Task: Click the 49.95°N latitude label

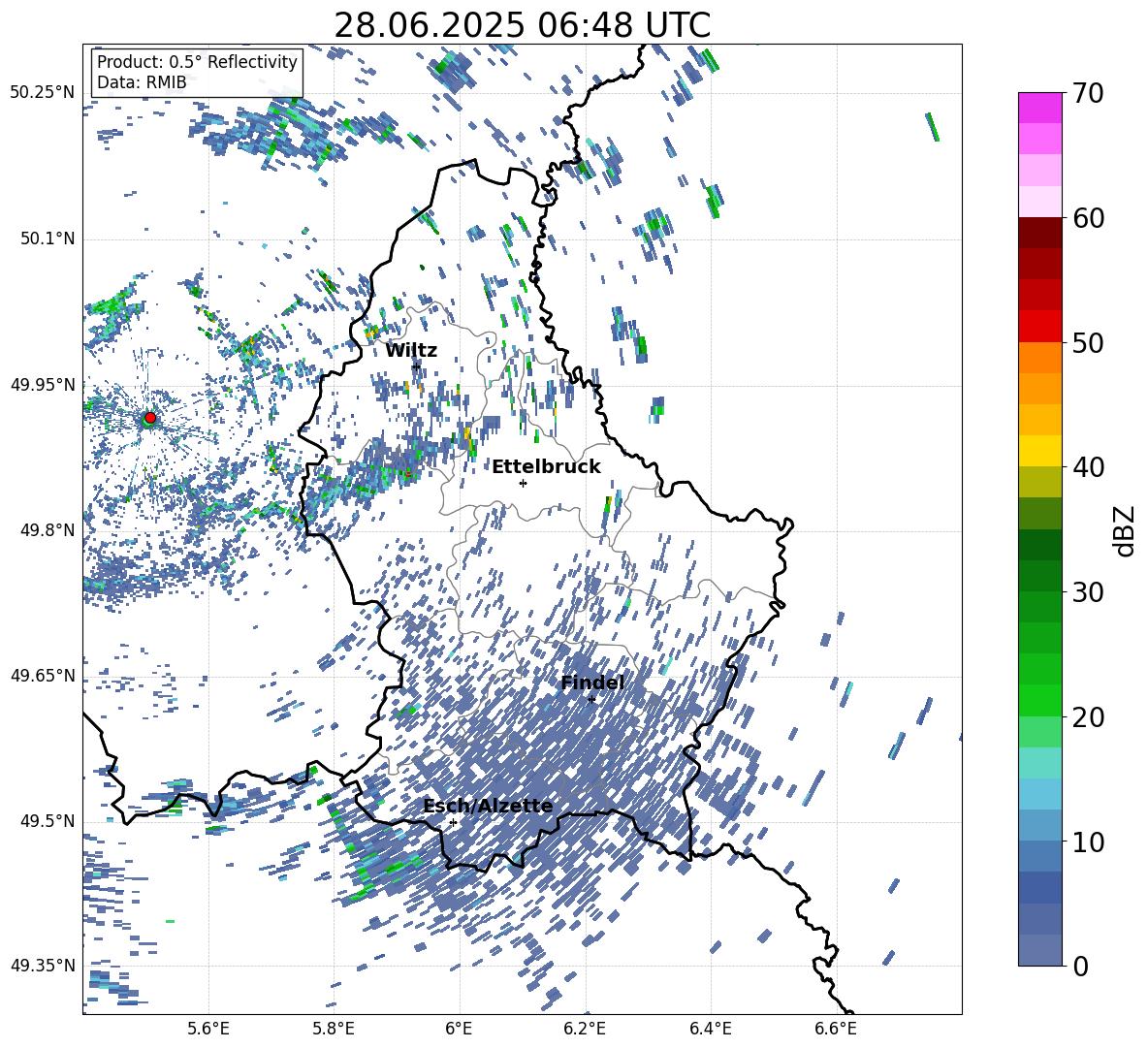Action: [43, 385]
